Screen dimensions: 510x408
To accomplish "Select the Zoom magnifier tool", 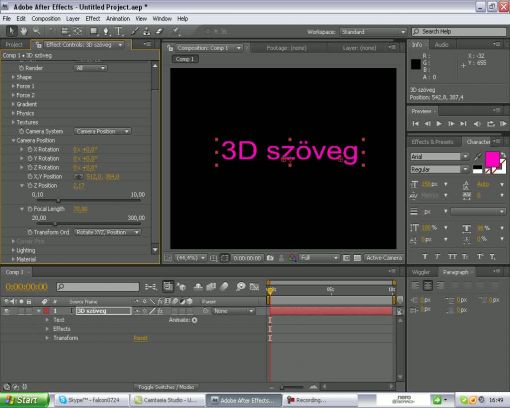I will click(36, 31).
